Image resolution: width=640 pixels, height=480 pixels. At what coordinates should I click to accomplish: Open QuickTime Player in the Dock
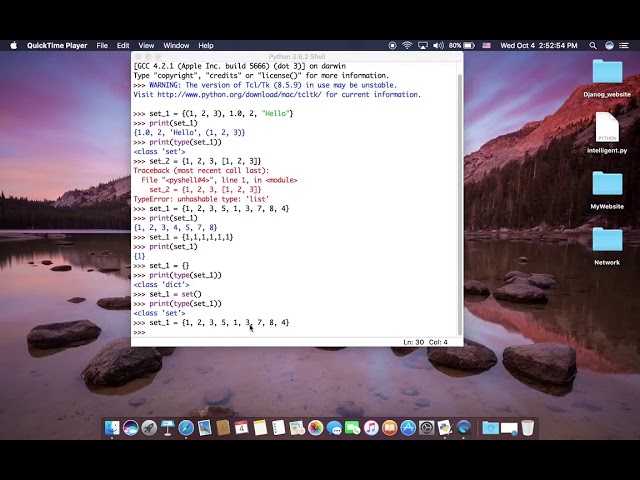click(464, 428)
